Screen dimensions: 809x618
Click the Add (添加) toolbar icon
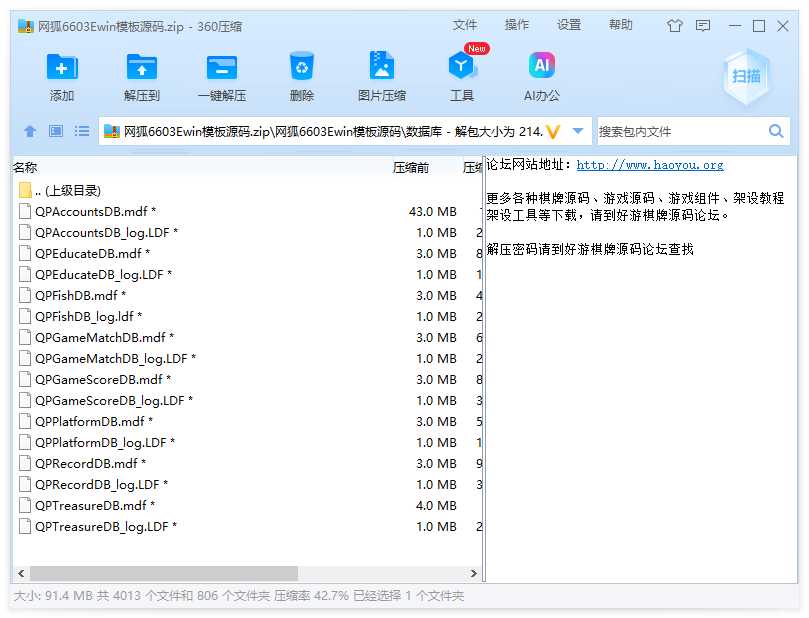point(62,67)
